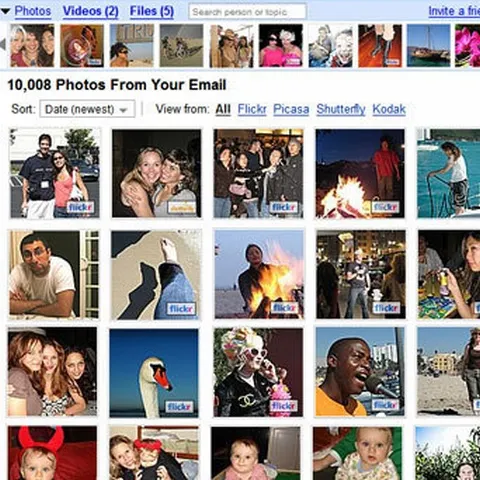Click the flickr badge on the bare foot photo
This screenshot has width=480, height=480.
(x=181, y=309)
